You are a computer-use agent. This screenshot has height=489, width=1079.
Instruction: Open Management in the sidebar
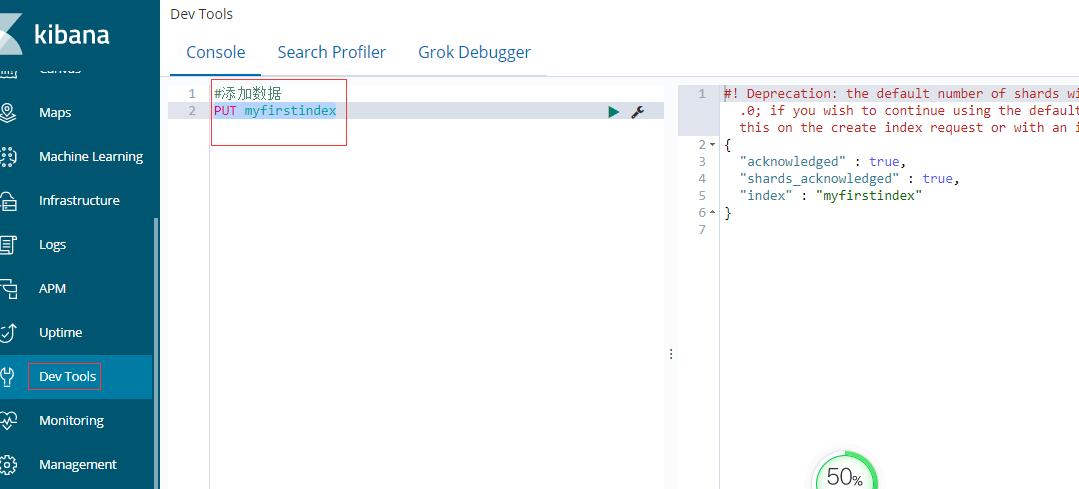pos(78,465)
